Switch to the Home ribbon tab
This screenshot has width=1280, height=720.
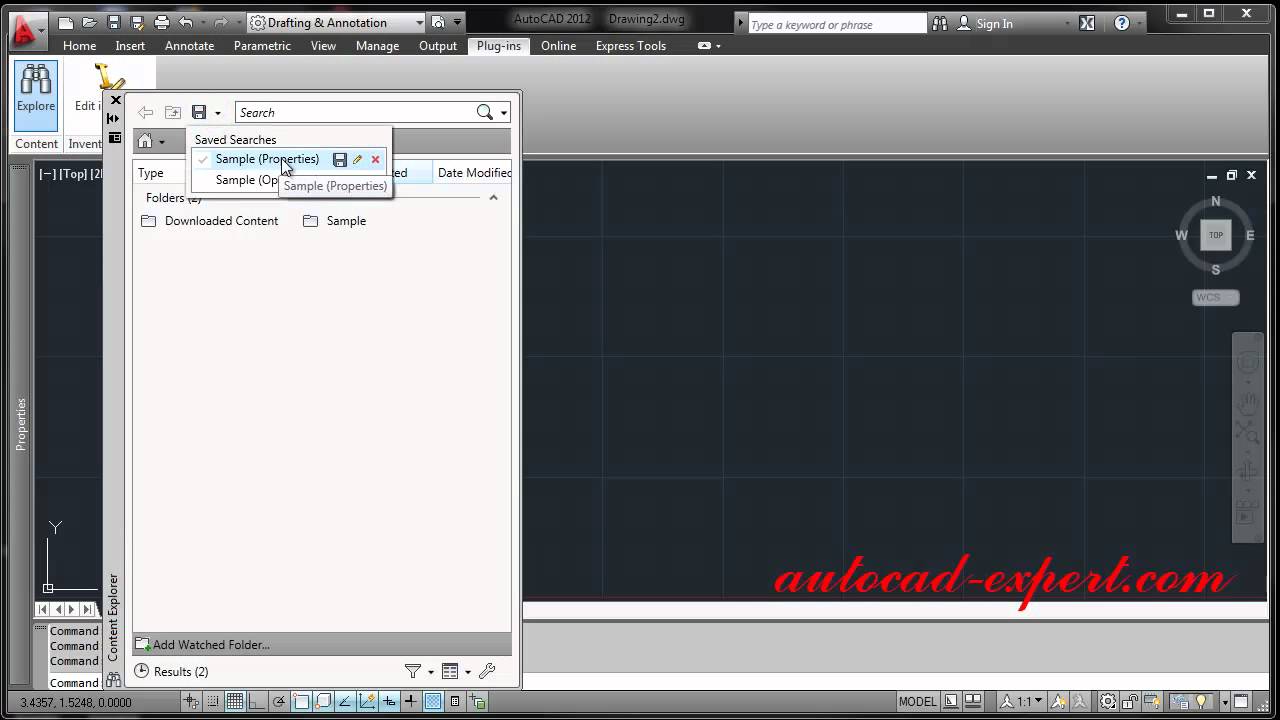[x=79, y=46]
